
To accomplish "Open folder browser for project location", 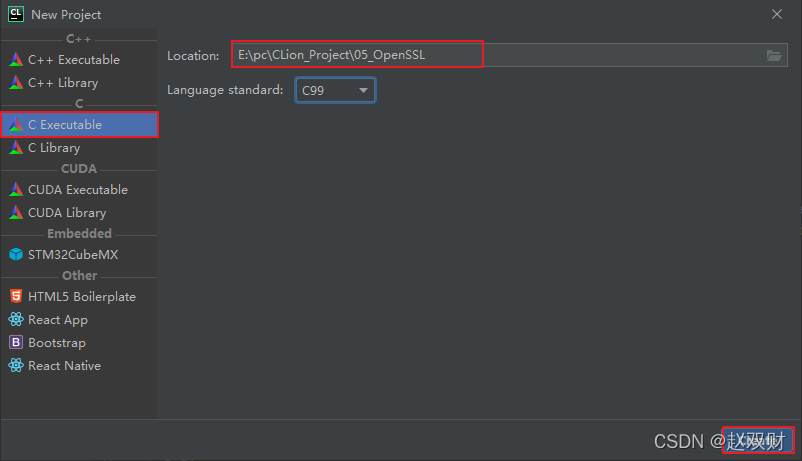I will [774, 55].
